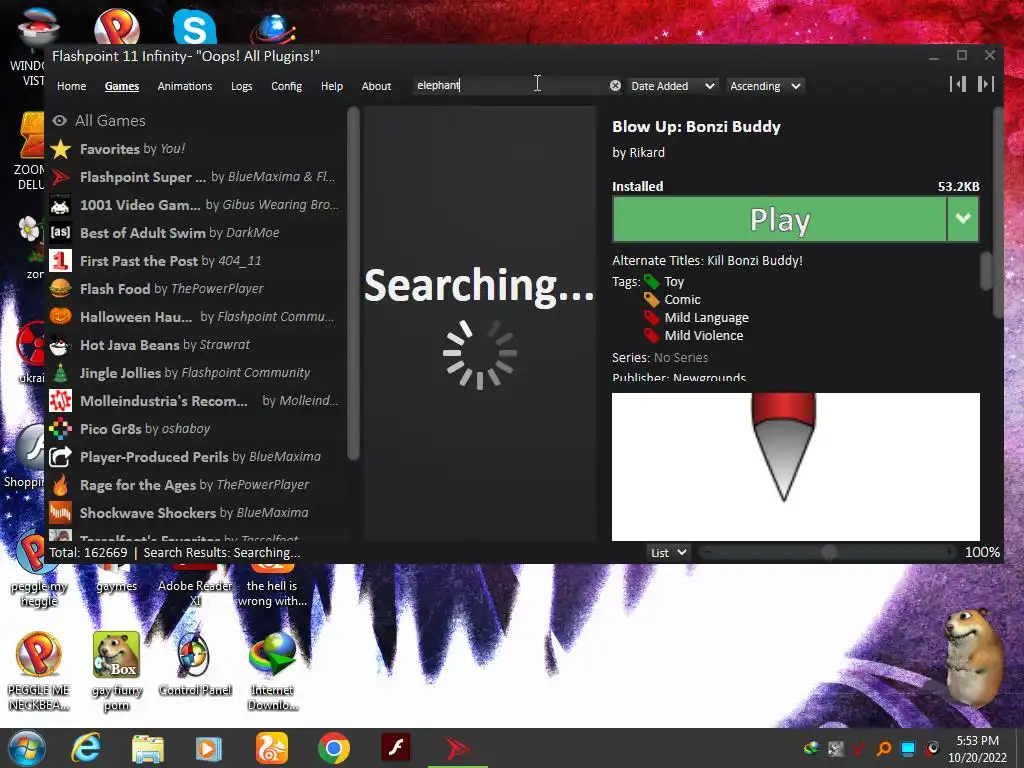Viewport: 1024px width, 768px height.
Task: Click the zoom scale slider handle
Action: [829, 552]
